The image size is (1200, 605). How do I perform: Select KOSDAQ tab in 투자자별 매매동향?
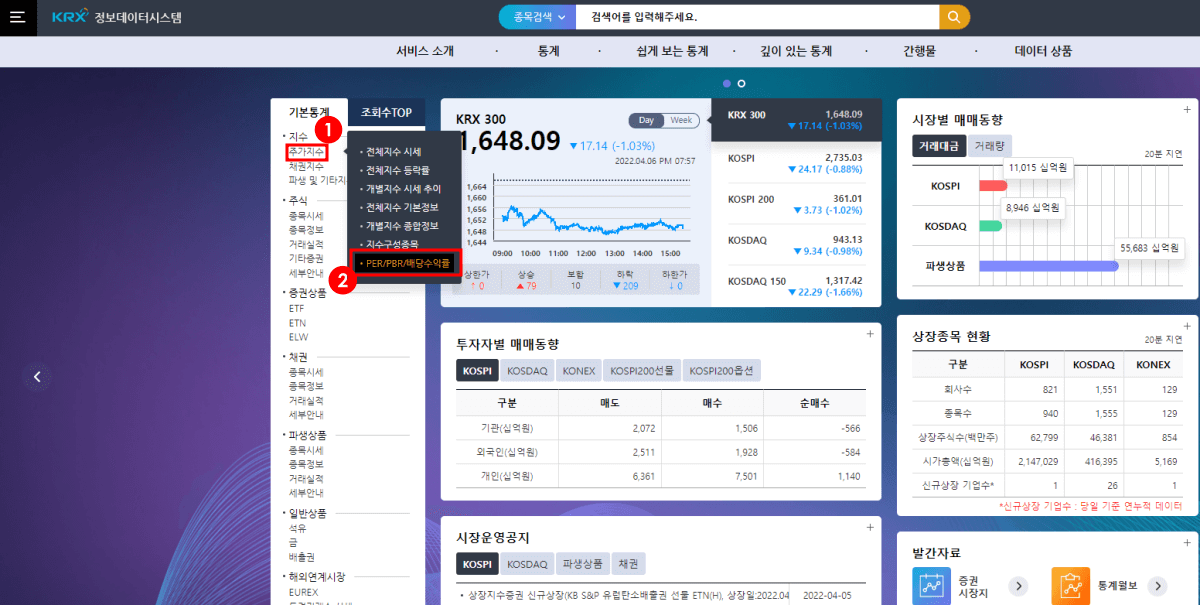coord(527,371)
